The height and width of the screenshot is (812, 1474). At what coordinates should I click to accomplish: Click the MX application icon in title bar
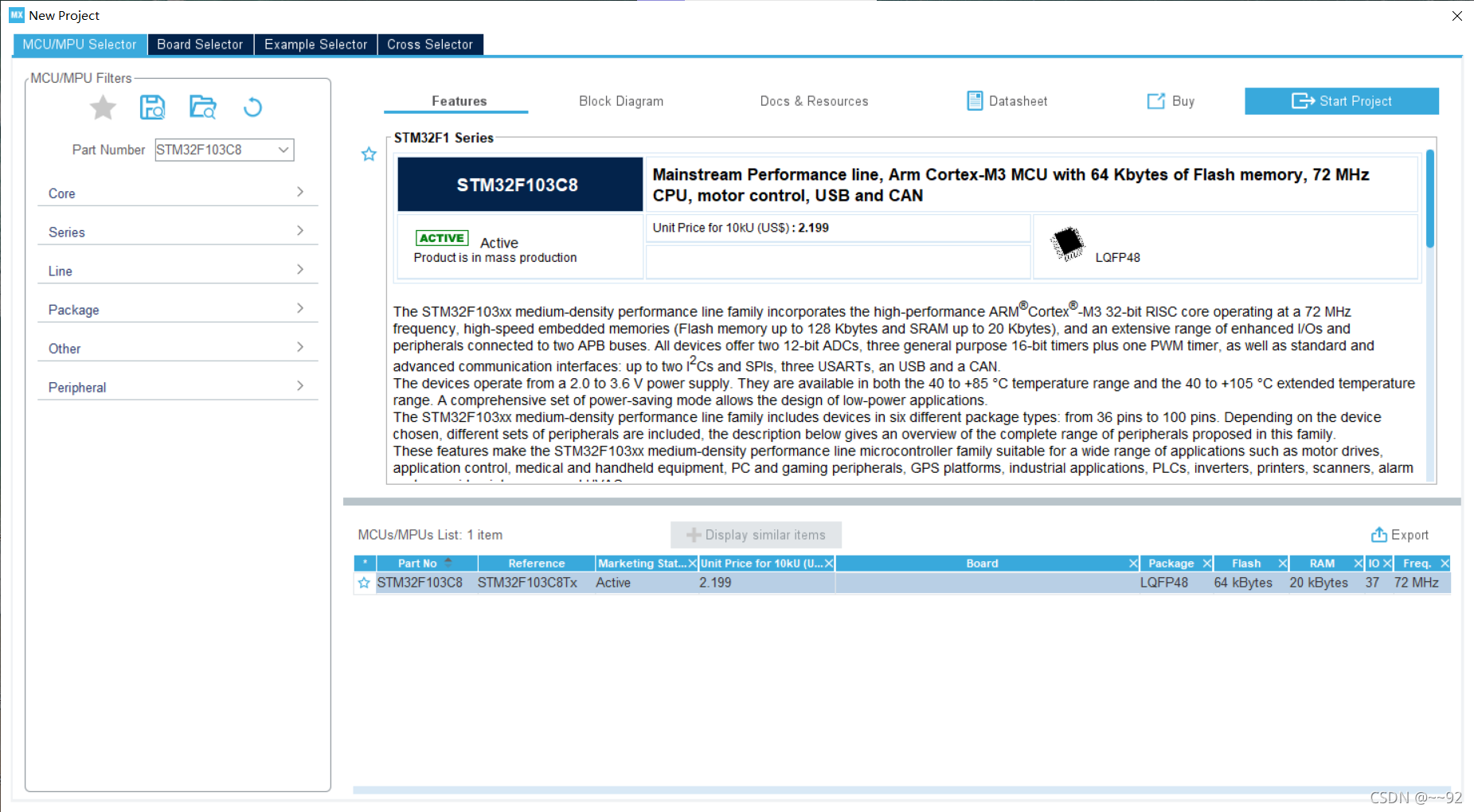(17, 15)
